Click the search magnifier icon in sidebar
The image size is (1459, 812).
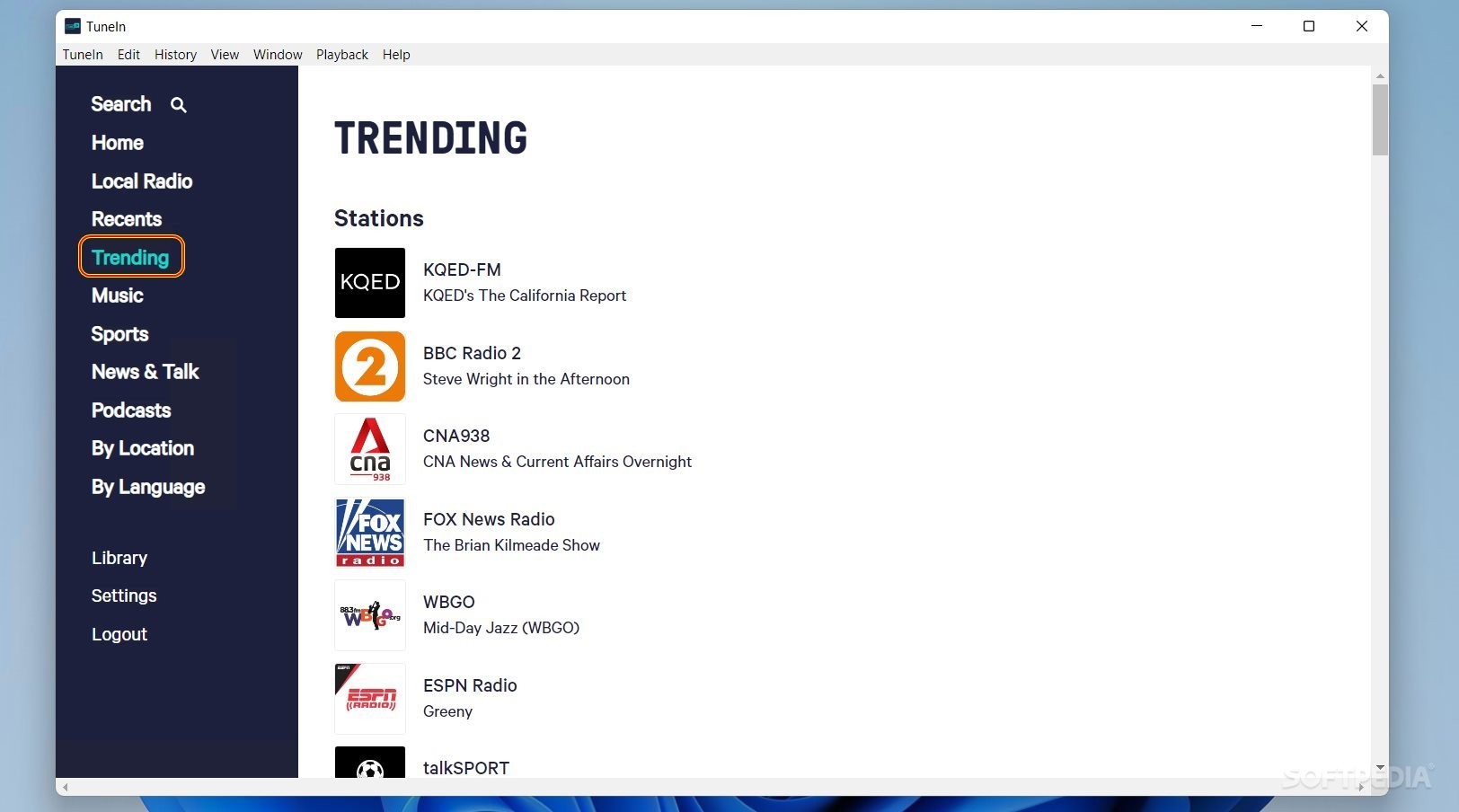[x=179, y=105]
